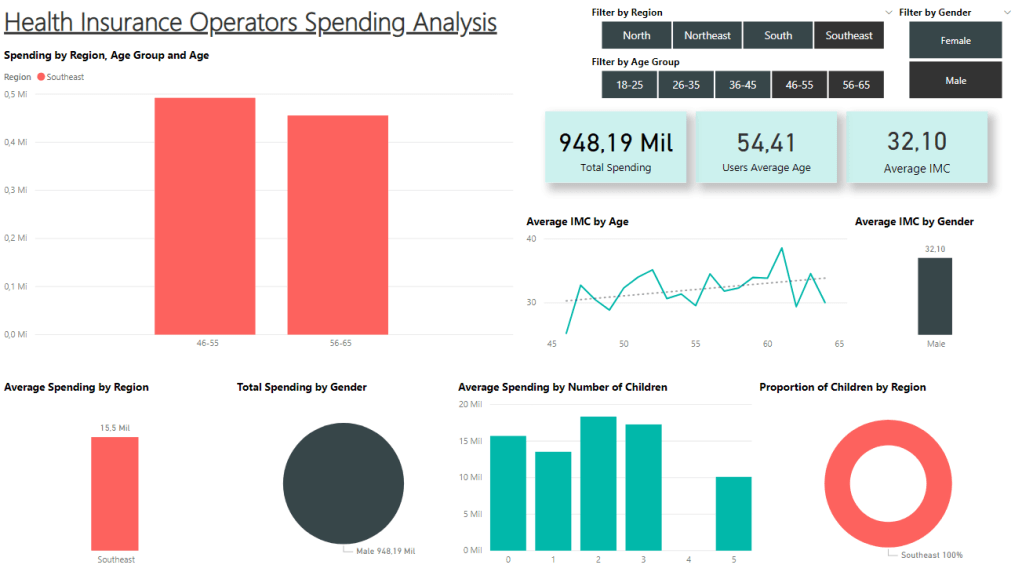Toggle the North region filter
This screenshot has width=1022, height=572.
click(x=636, y=36)
